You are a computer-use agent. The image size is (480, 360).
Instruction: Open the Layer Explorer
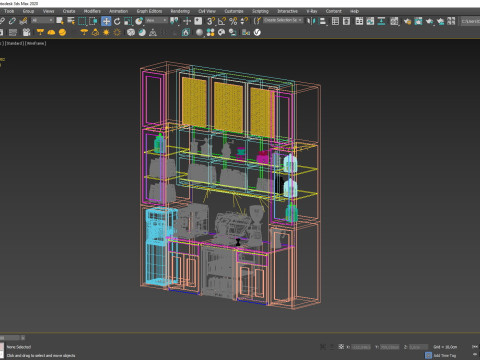346,21
